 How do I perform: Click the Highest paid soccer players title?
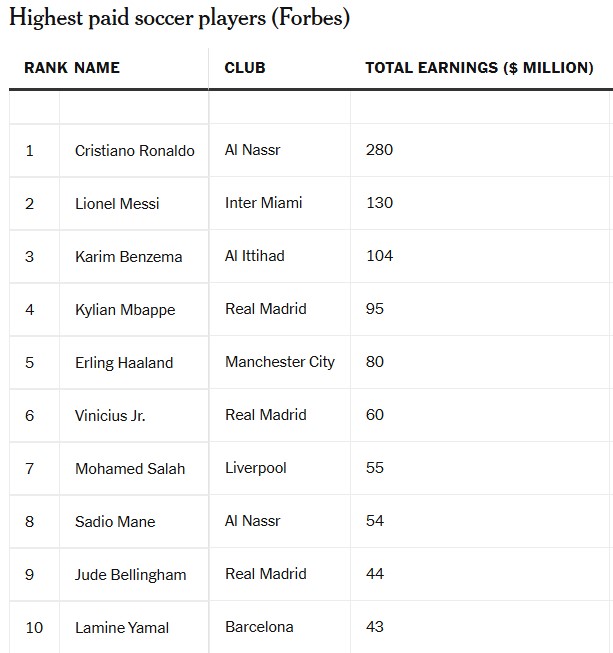(x=180, y=18)
